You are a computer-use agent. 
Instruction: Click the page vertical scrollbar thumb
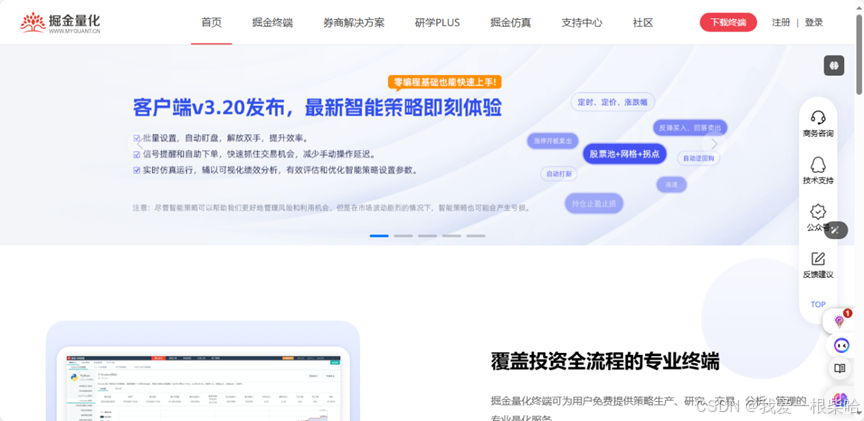[x=859, y=55]
